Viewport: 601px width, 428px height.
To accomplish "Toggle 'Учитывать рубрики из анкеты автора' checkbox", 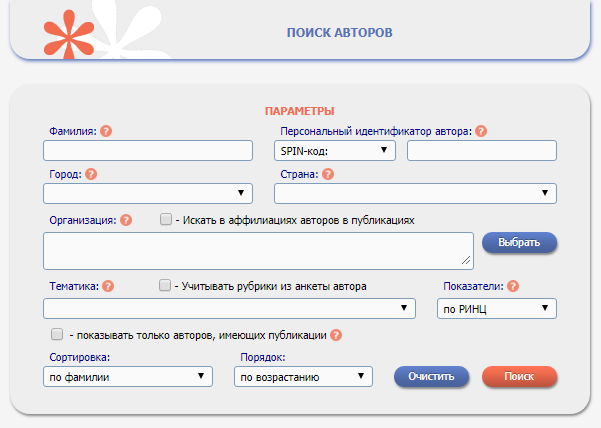I will click(x=166, y=285).
